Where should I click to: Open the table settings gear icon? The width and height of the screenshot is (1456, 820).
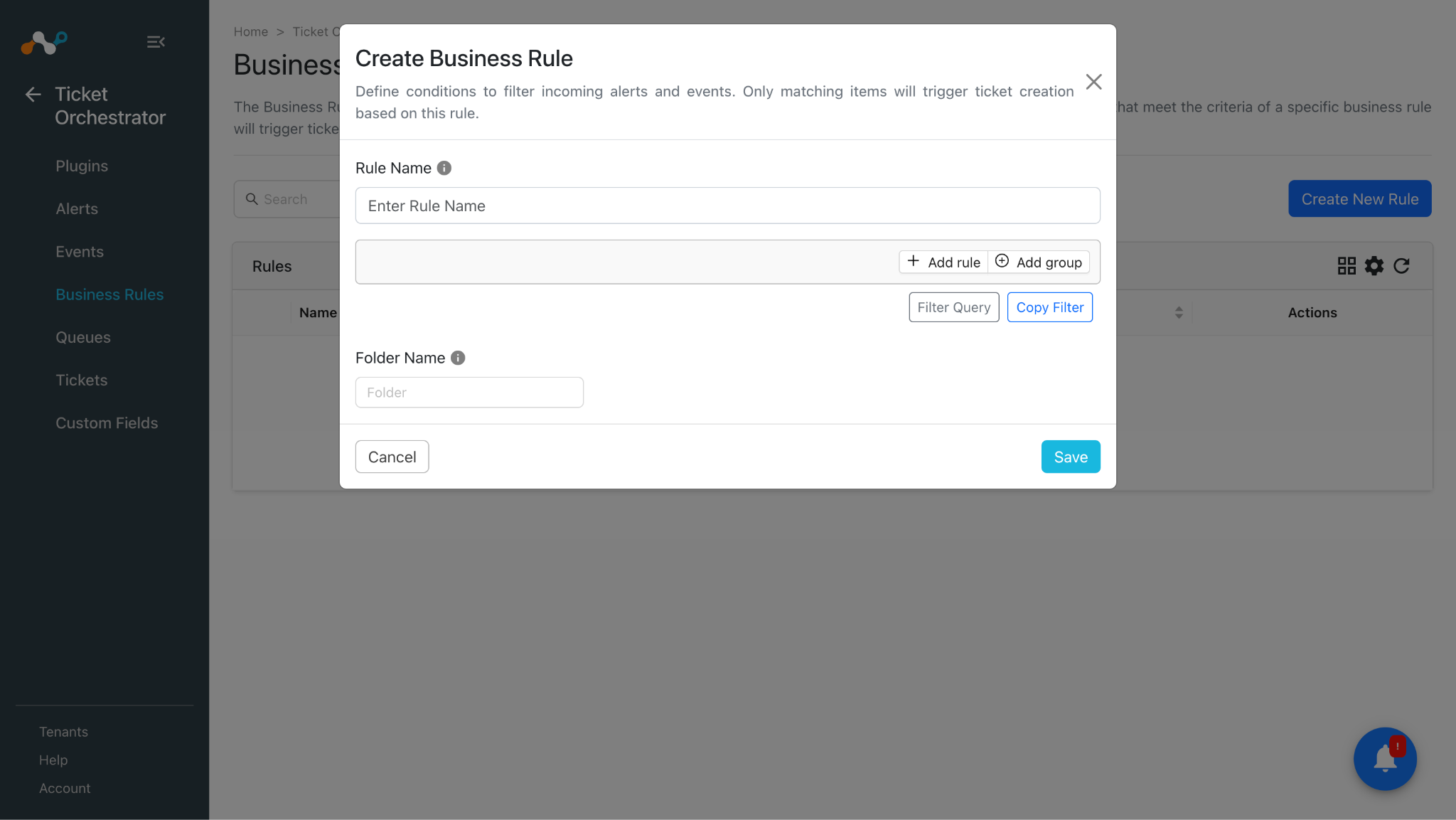point(1374,266)
